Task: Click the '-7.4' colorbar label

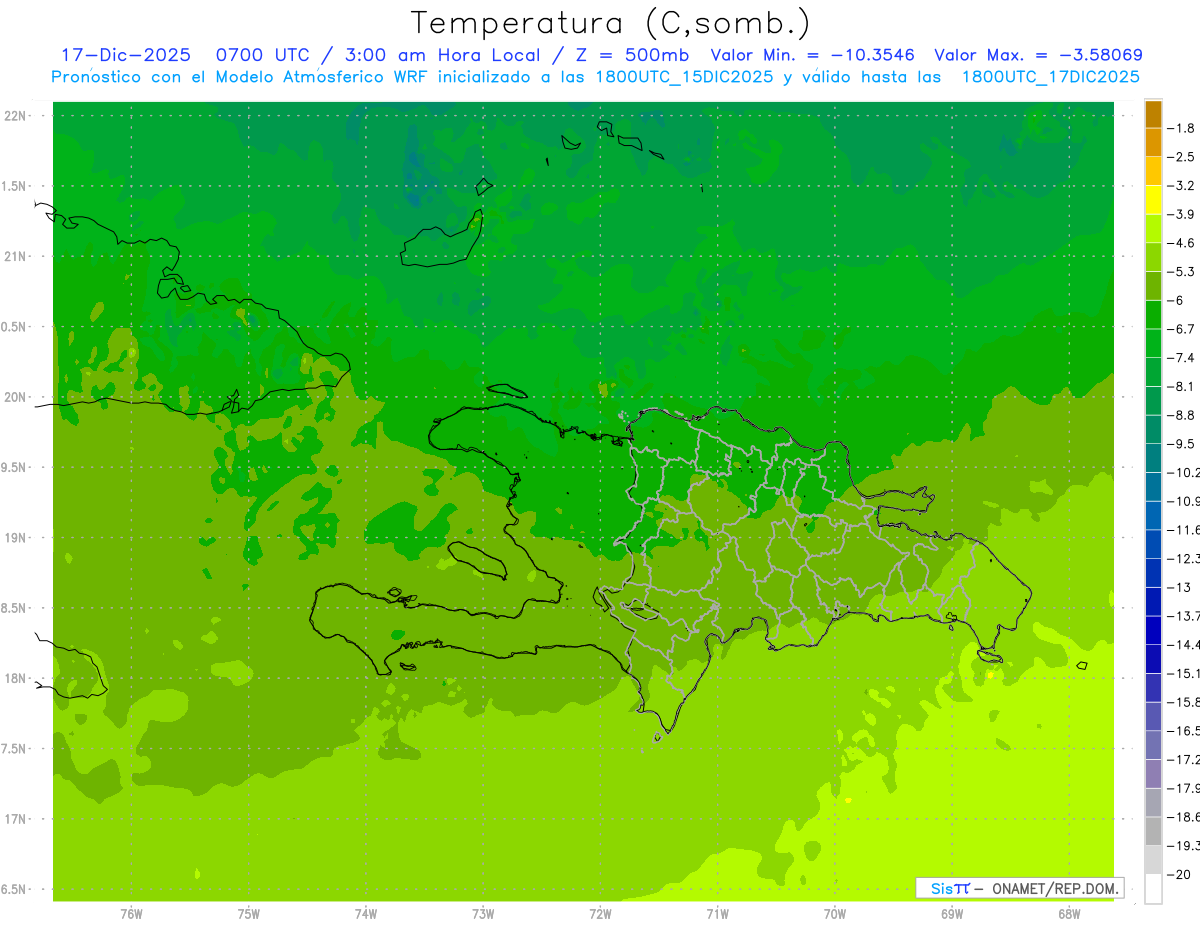Action: click(1181, 357)
